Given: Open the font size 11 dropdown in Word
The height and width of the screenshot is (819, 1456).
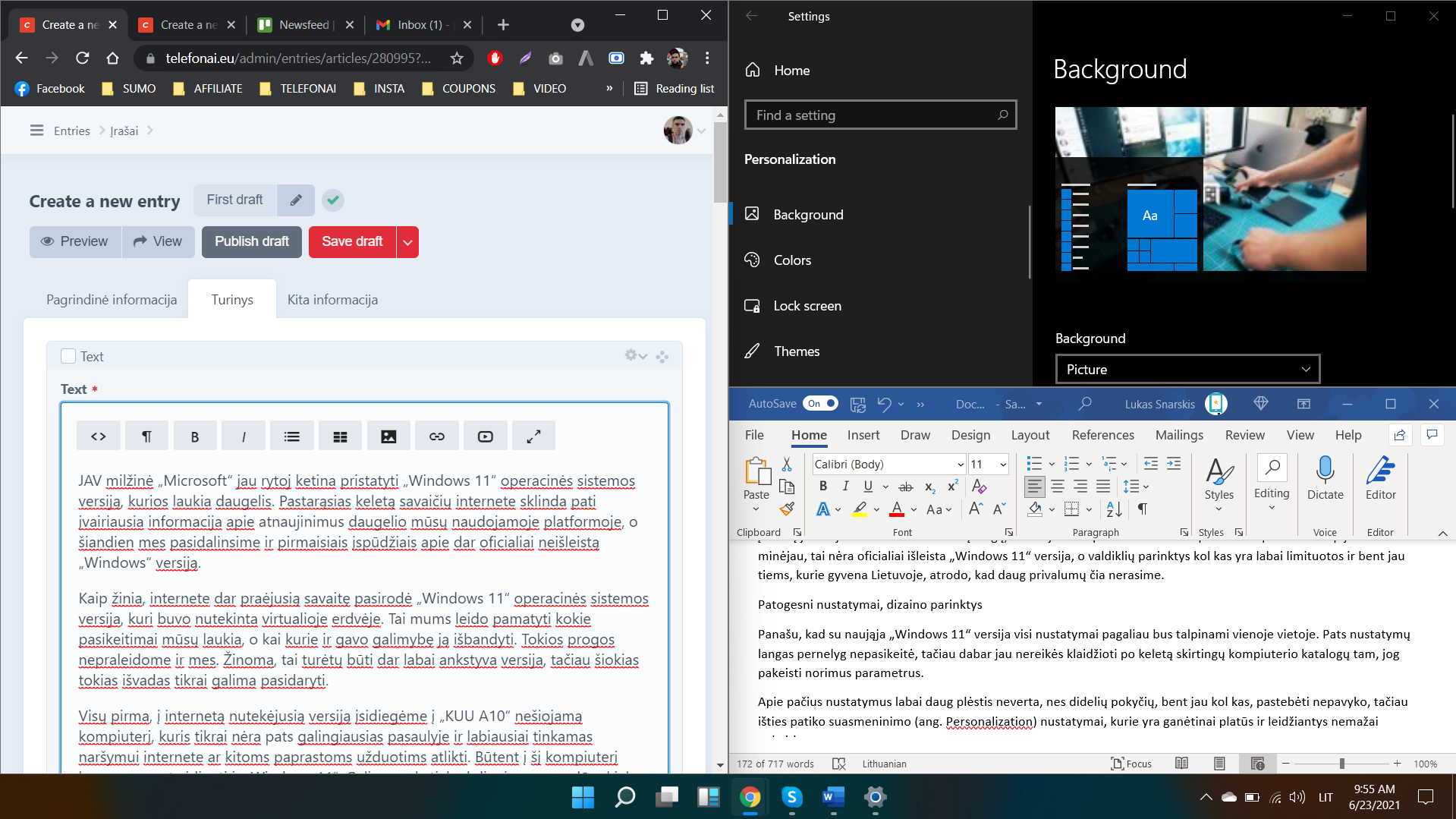Looking at the screenshot, I should click(x=1002, y=465).
